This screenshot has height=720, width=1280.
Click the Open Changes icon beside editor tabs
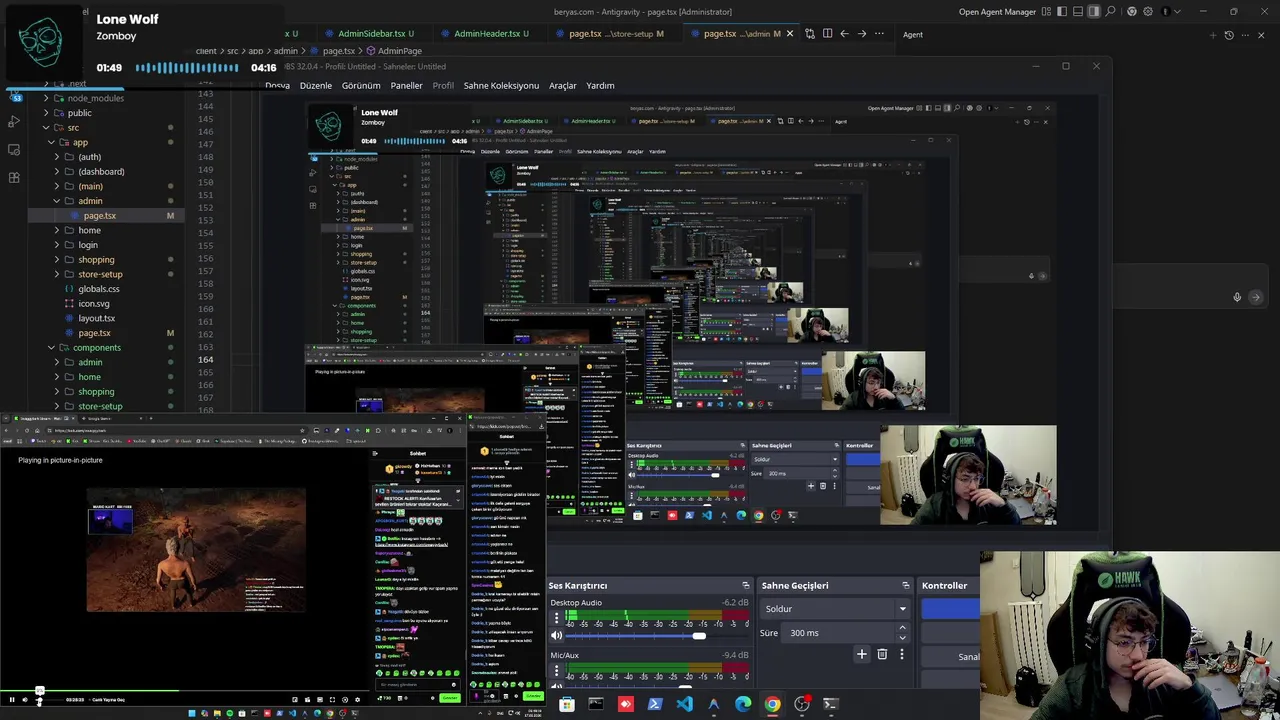pos(810,34)
